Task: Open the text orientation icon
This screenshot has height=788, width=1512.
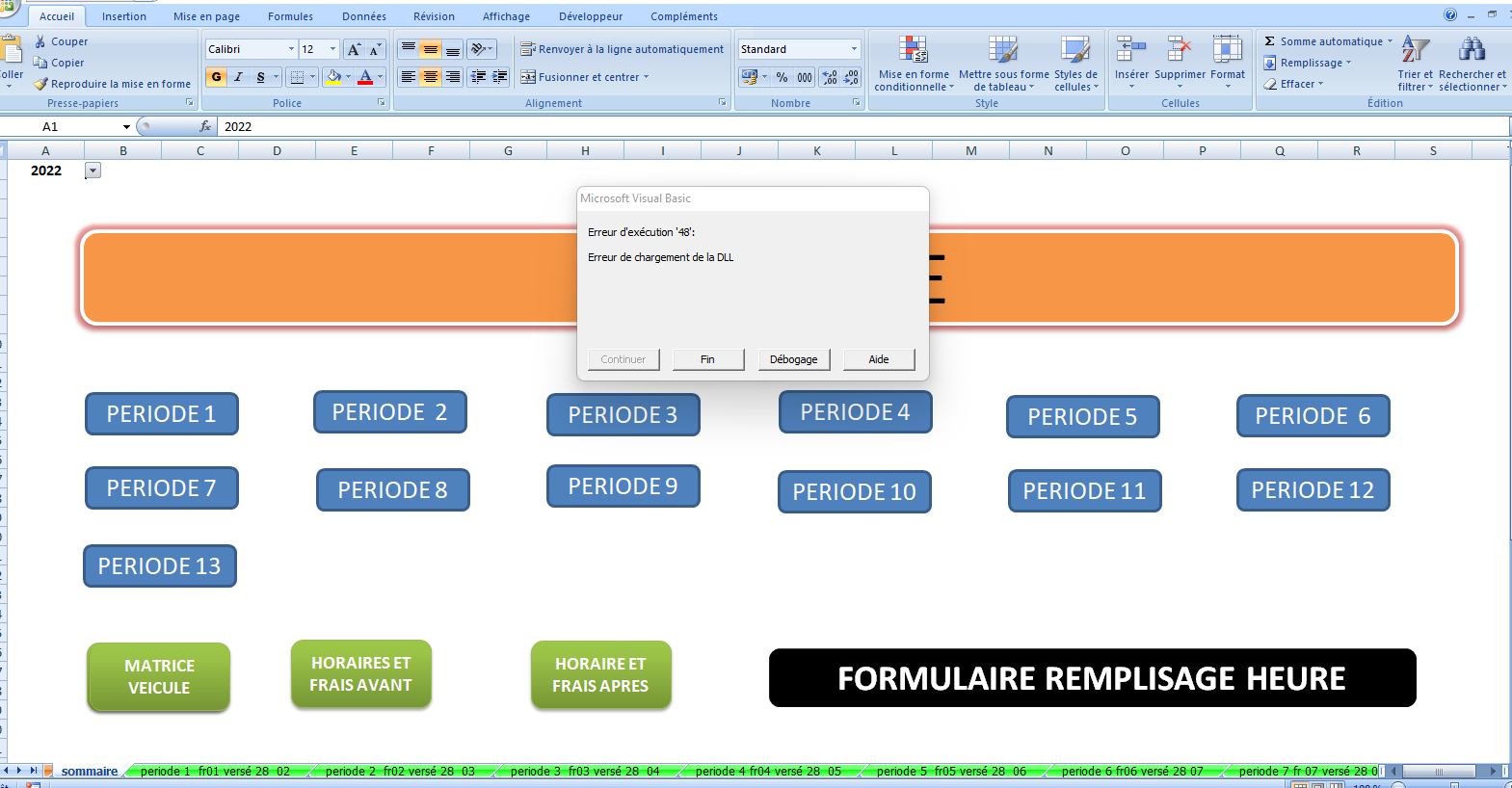Action: coord(481,49)
